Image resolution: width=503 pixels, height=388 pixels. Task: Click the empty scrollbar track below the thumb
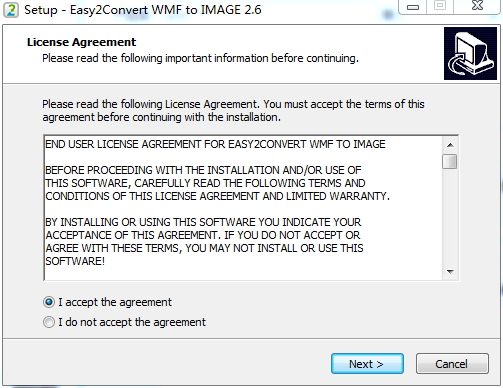[x=450, y=217]
